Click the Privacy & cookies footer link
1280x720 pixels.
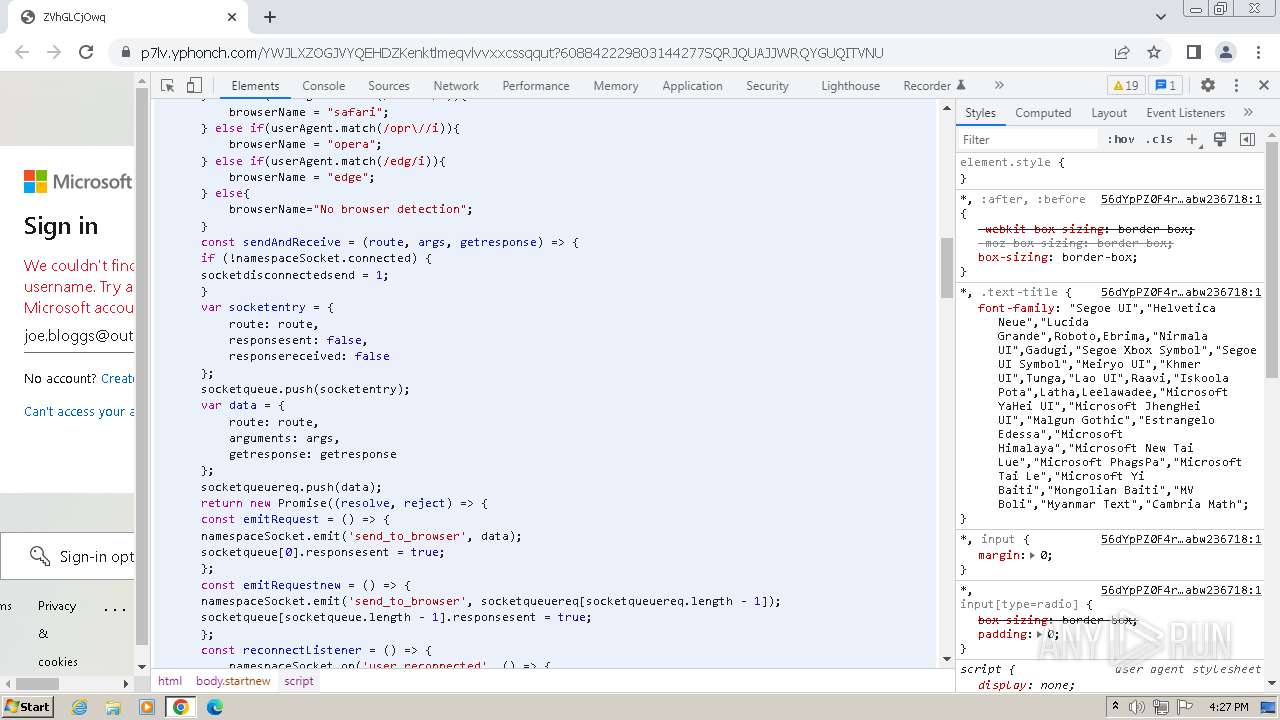click(57, 634)
